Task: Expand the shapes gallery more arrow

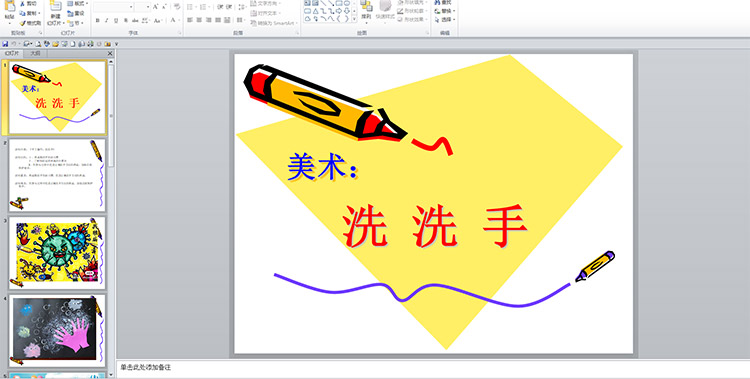Action: [x=354, y=19]
